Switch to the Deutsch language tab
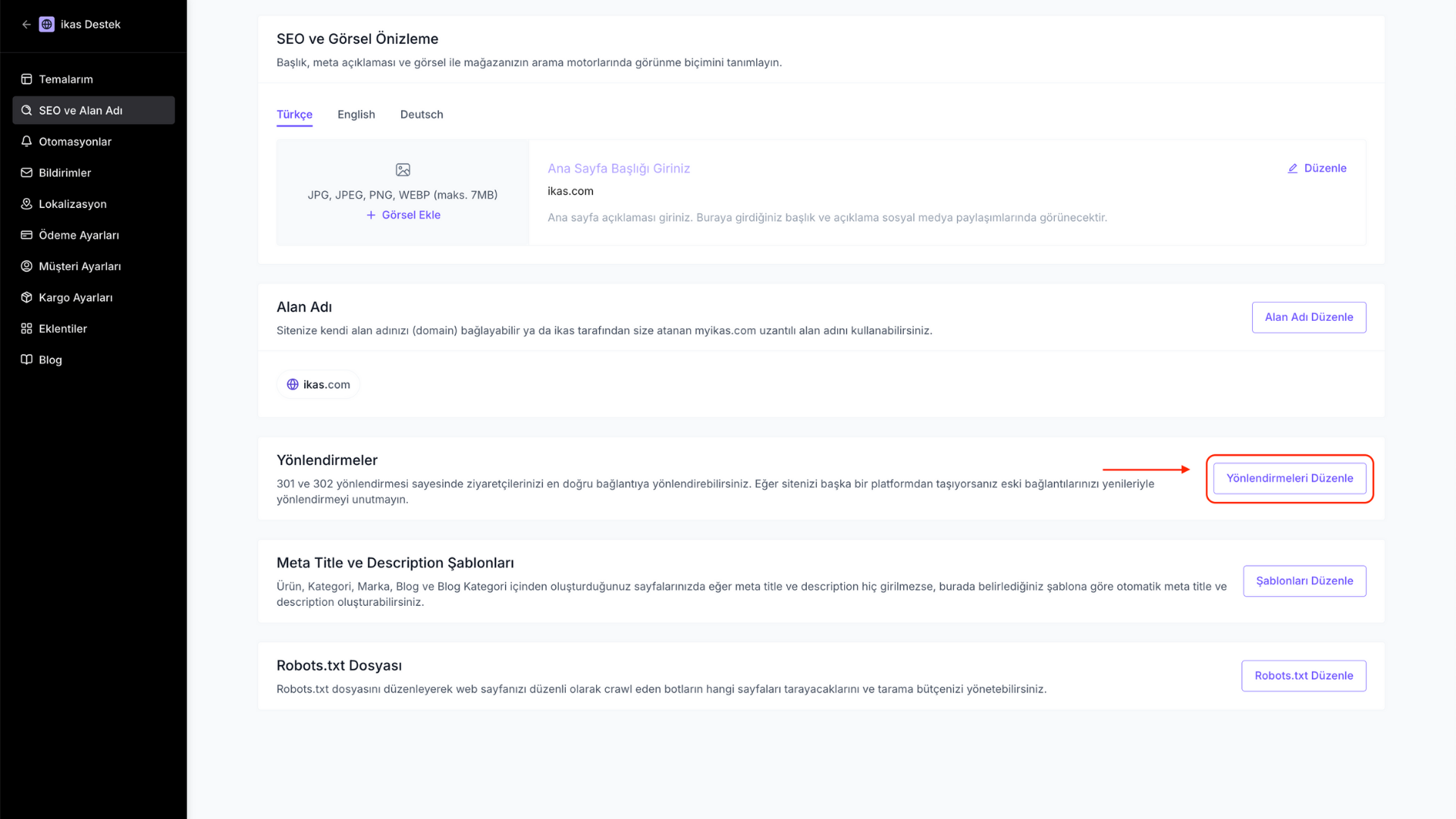 422,115
